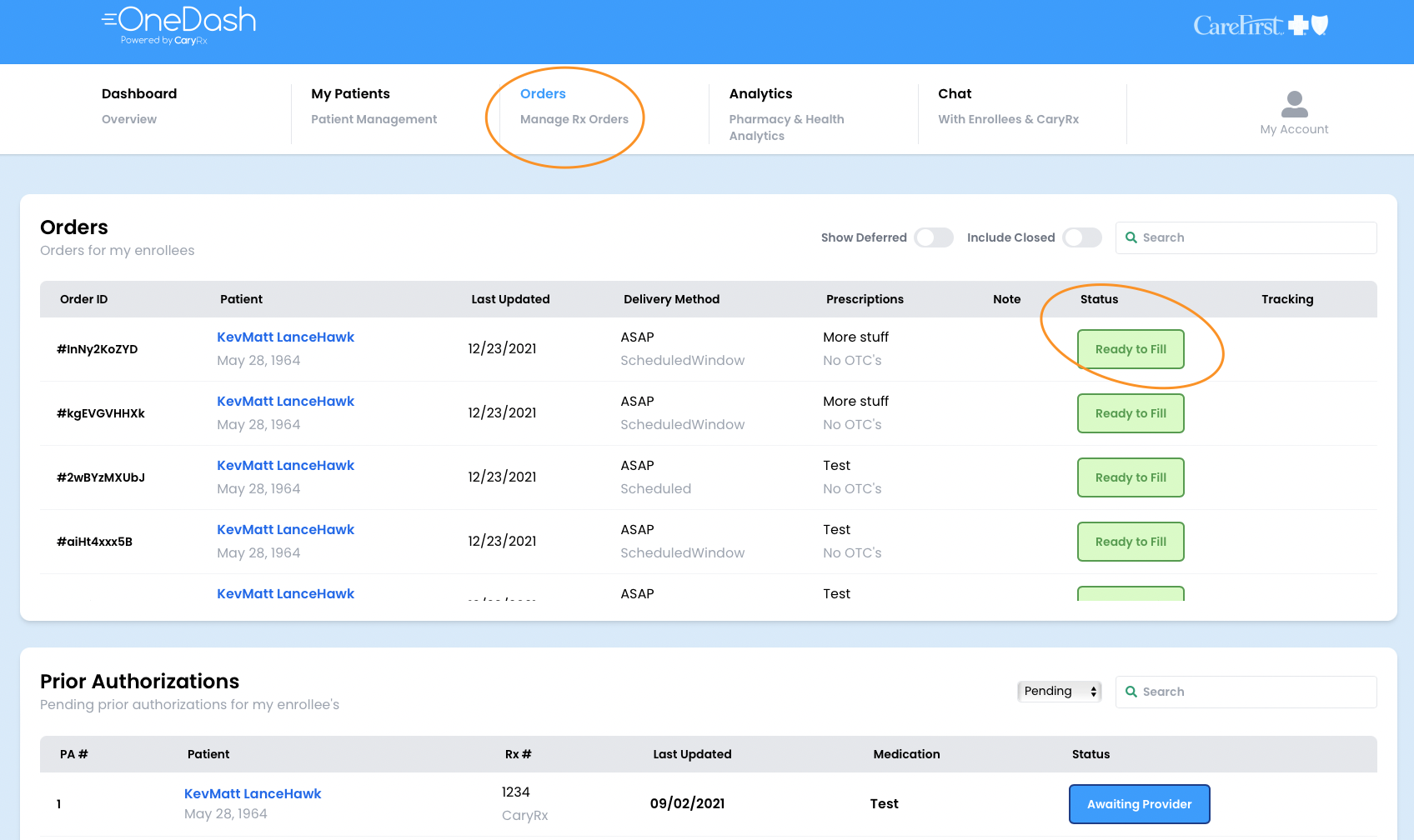1414x840 pixels.
Task: Open KevMatt LanceHawk in Prior Authorizations table
Action: click(x=253, y=794)
